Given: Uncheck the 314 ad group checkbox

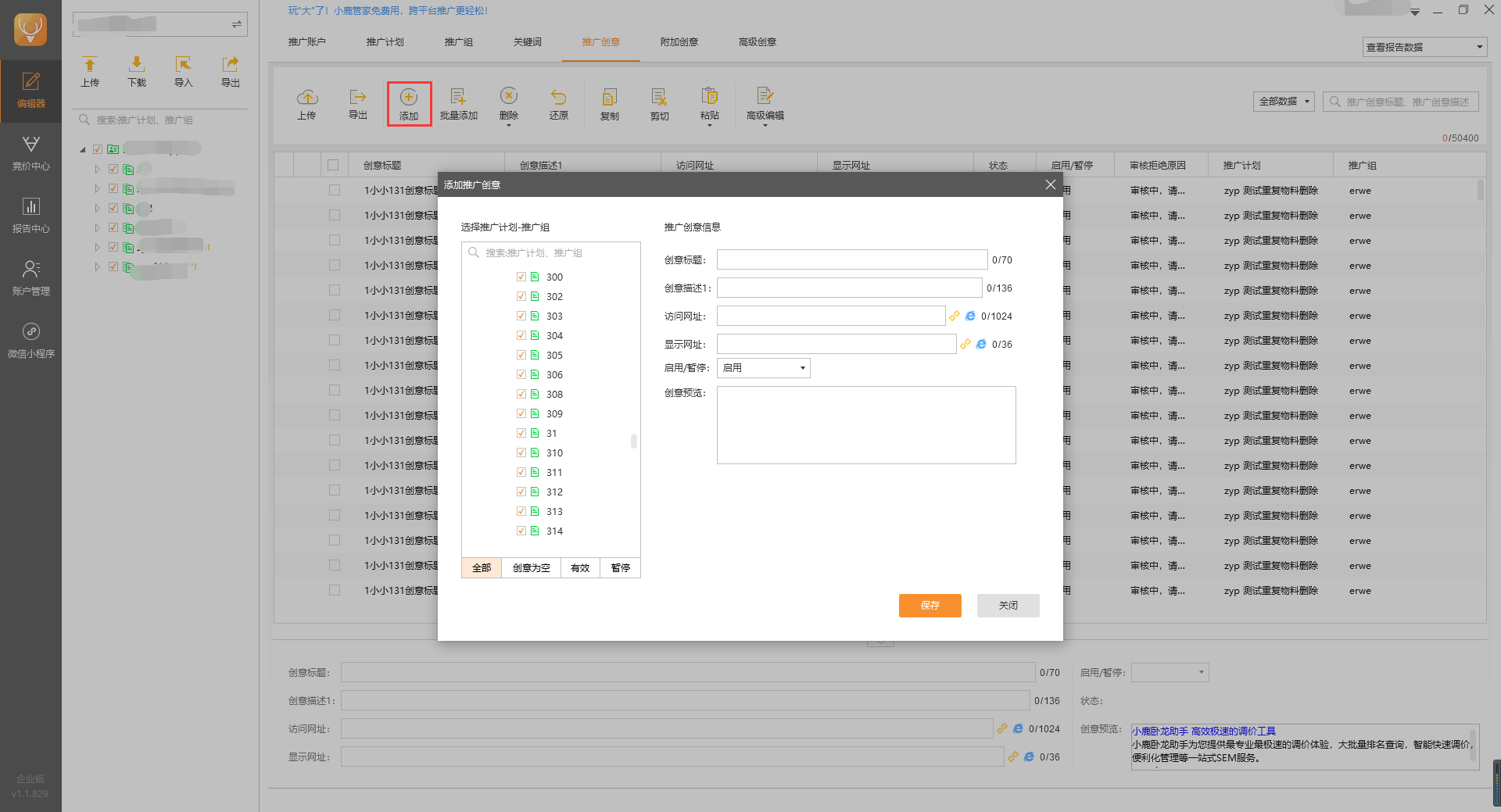Looking at the screenshot, I should pos(521,531).
